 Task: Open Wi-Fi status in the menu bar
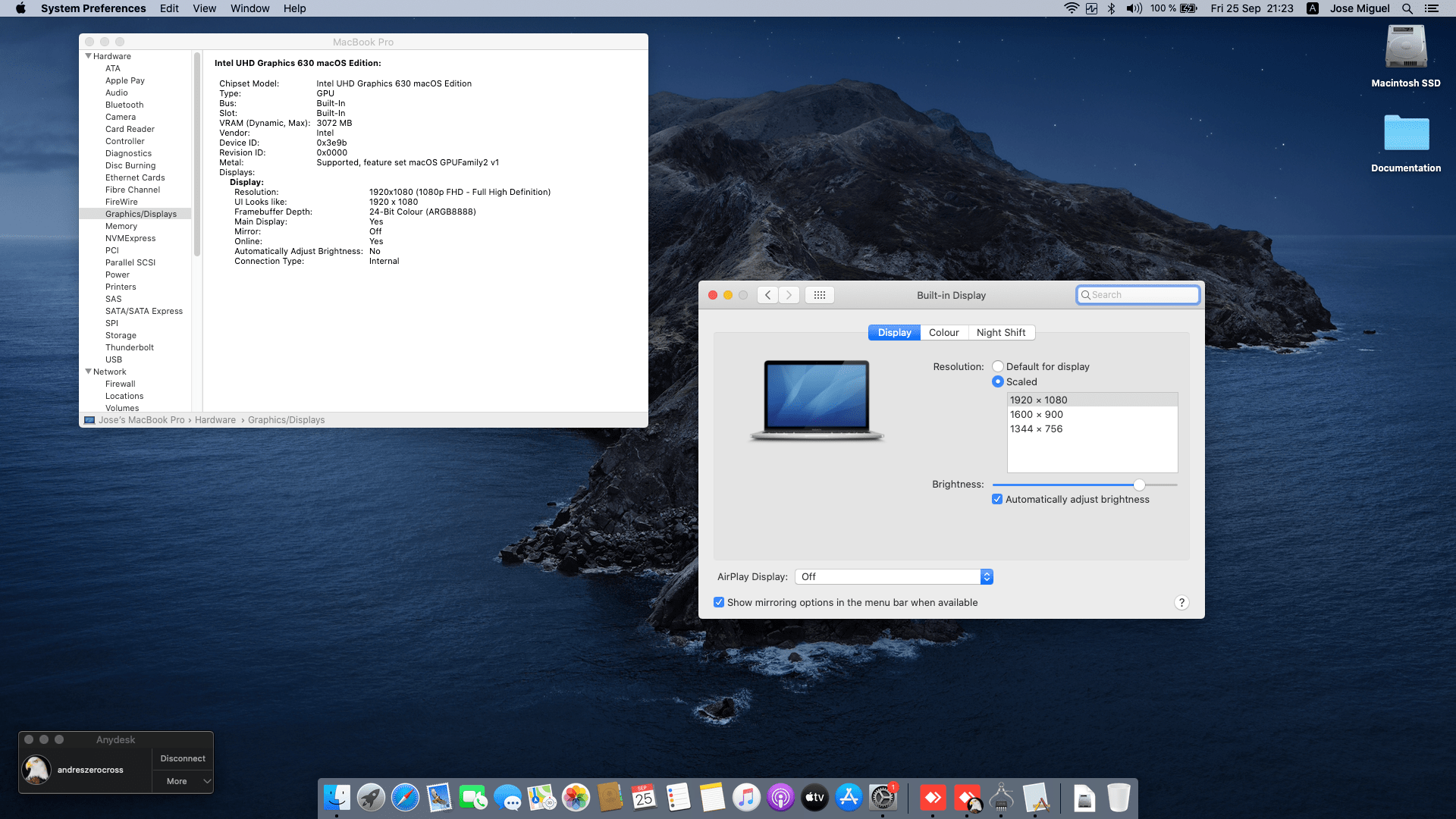tap(1071, 8)
